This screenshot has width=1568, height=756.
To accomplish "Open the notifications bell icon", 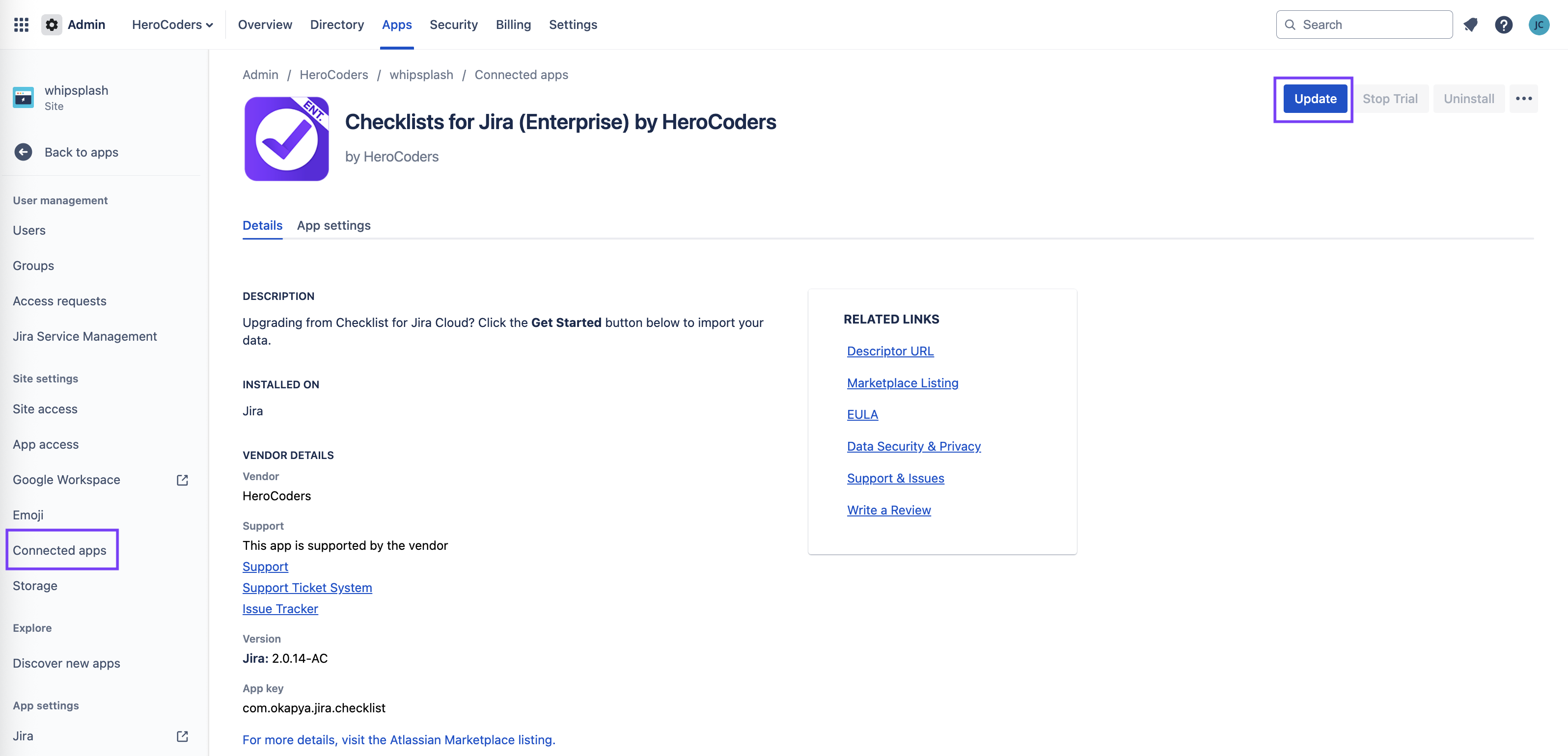I will tap(1471, 25).
